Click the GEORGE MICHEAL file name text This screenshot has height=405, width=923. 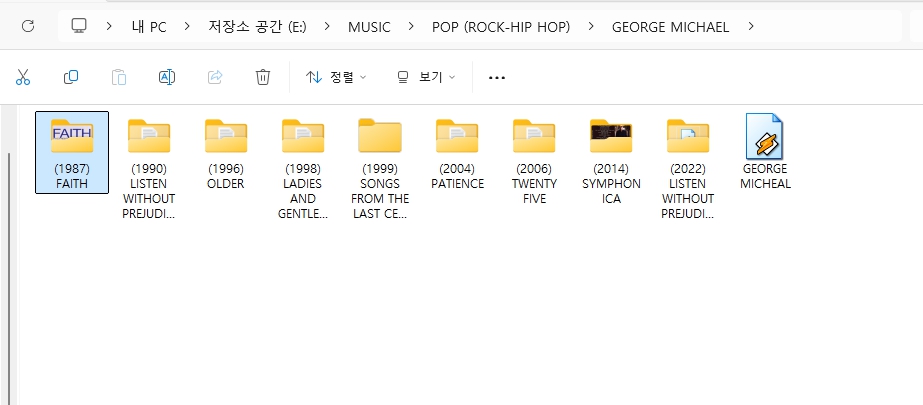pyautogui.click(x=765, y=176)
